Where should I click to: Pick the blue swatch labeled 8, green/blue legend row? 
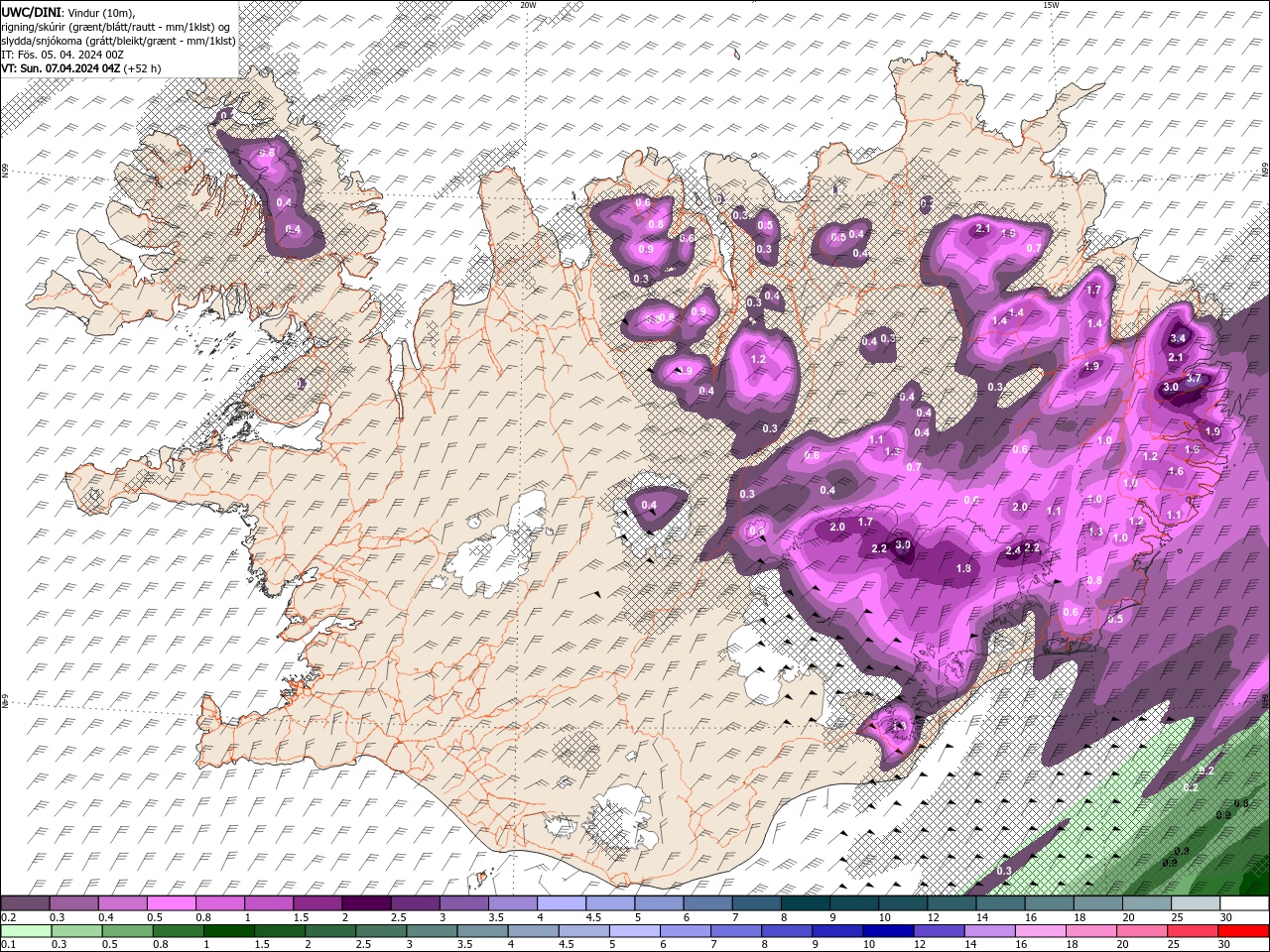pos(787,930)
